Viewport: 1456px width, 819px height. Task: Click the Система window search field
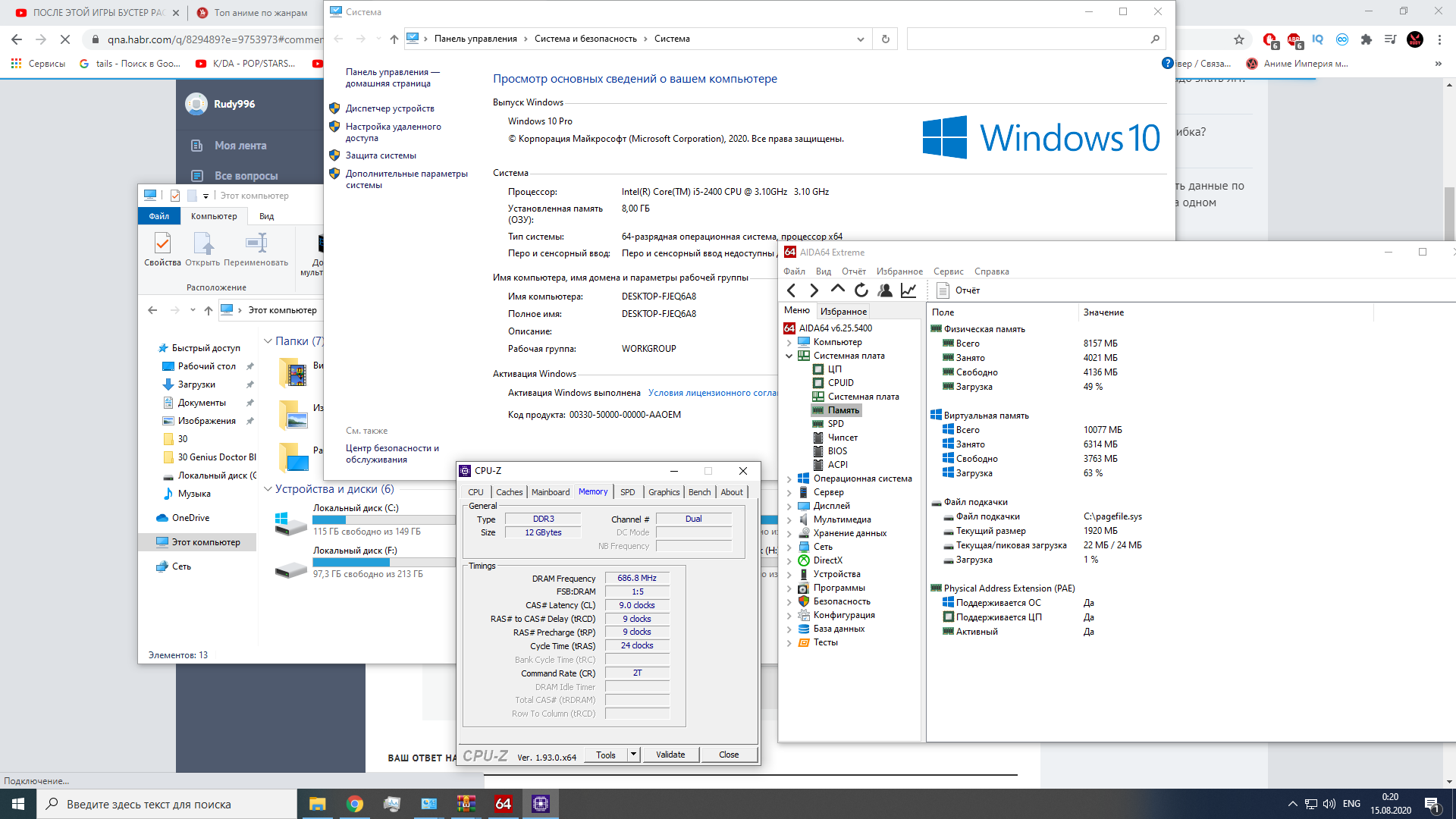click(1036, 39)
